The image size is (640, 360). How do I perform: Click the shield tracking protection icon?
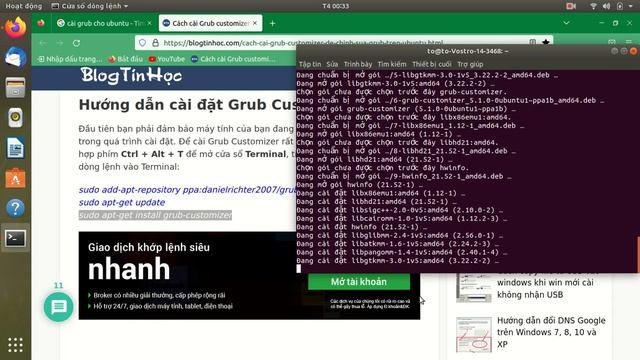[x=142, y=42]
